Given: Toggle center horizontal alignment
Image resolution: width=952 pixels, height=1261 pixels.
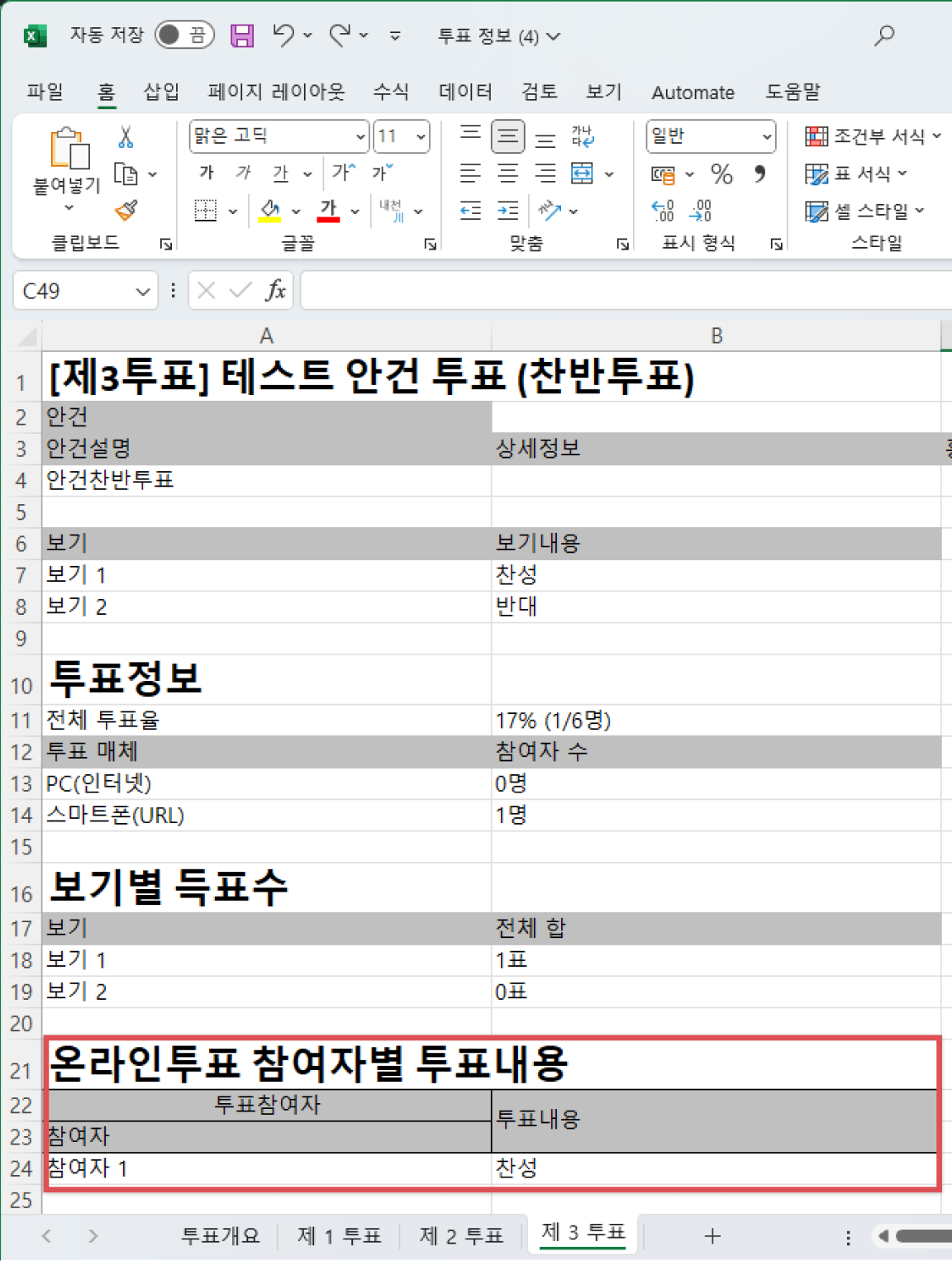Looking at the screenshot, I should point(507,174).
